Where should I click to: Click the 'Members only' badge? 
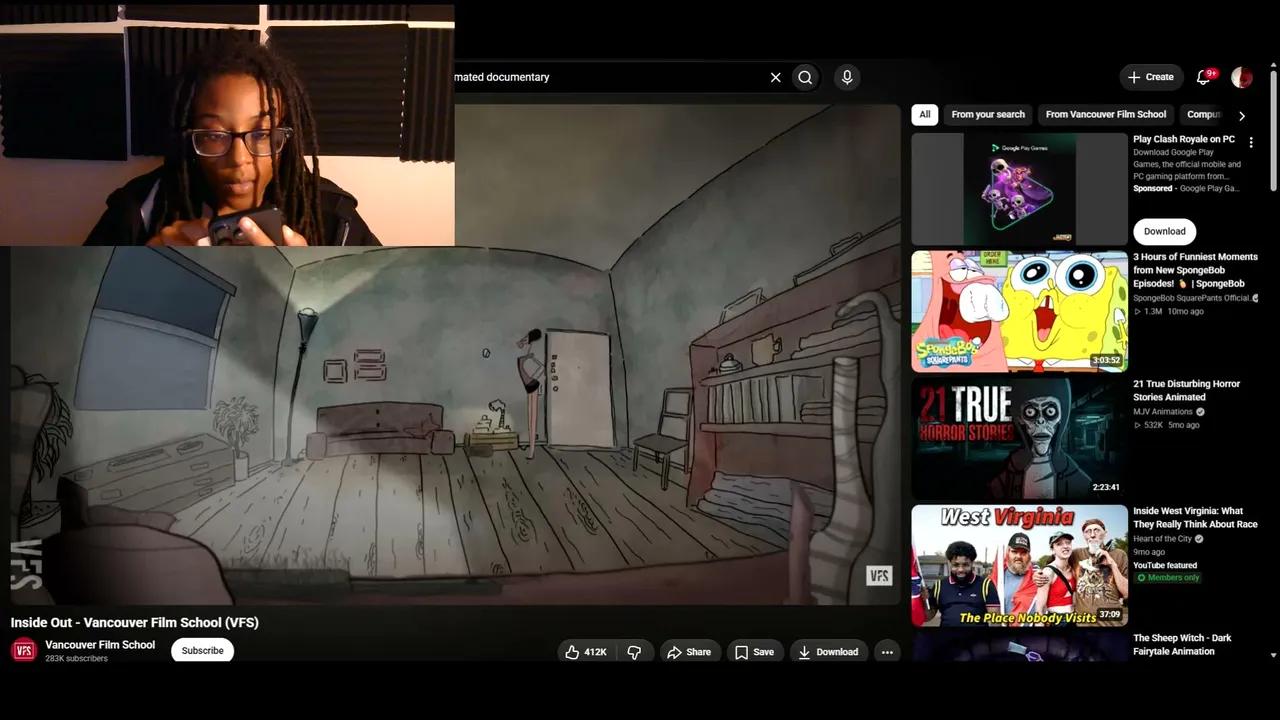coord(1169,578)
